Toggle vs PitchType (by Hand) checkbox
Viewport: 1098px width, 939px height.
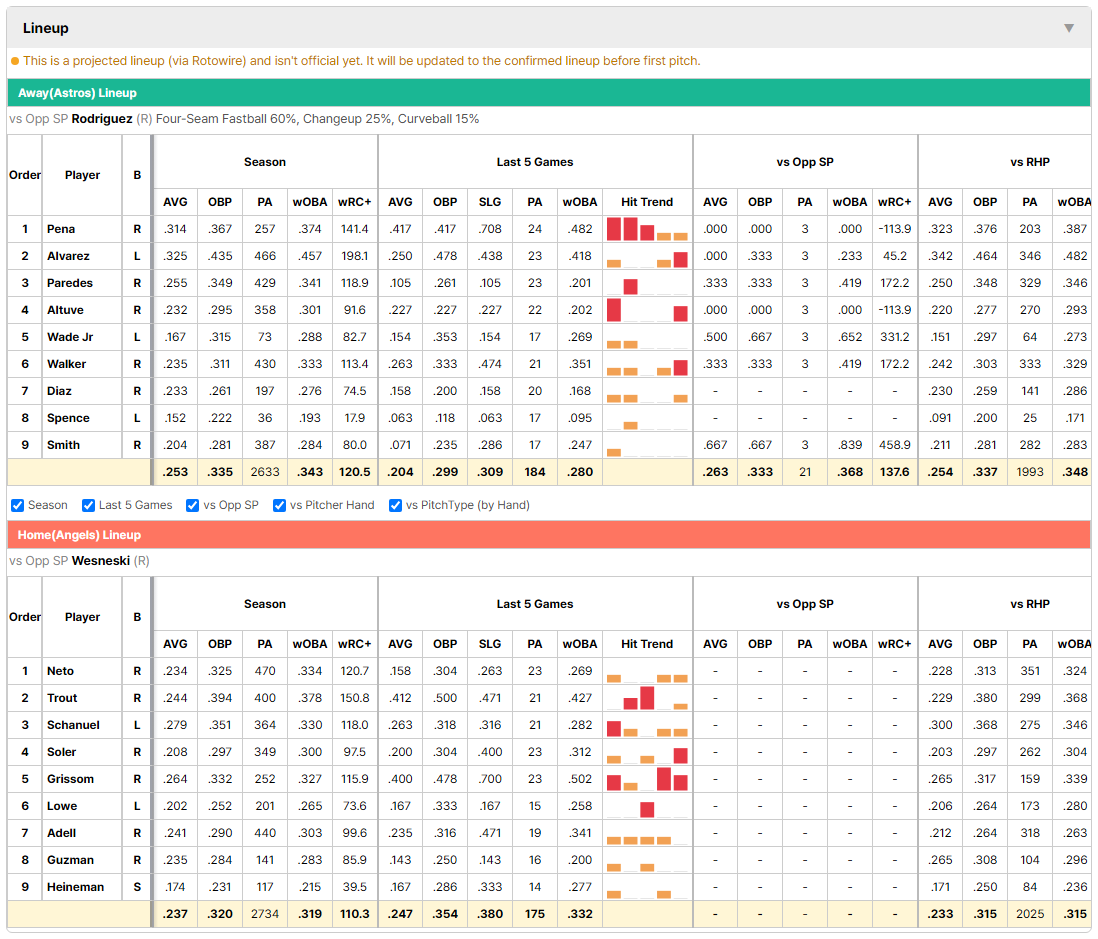(396, 506)
